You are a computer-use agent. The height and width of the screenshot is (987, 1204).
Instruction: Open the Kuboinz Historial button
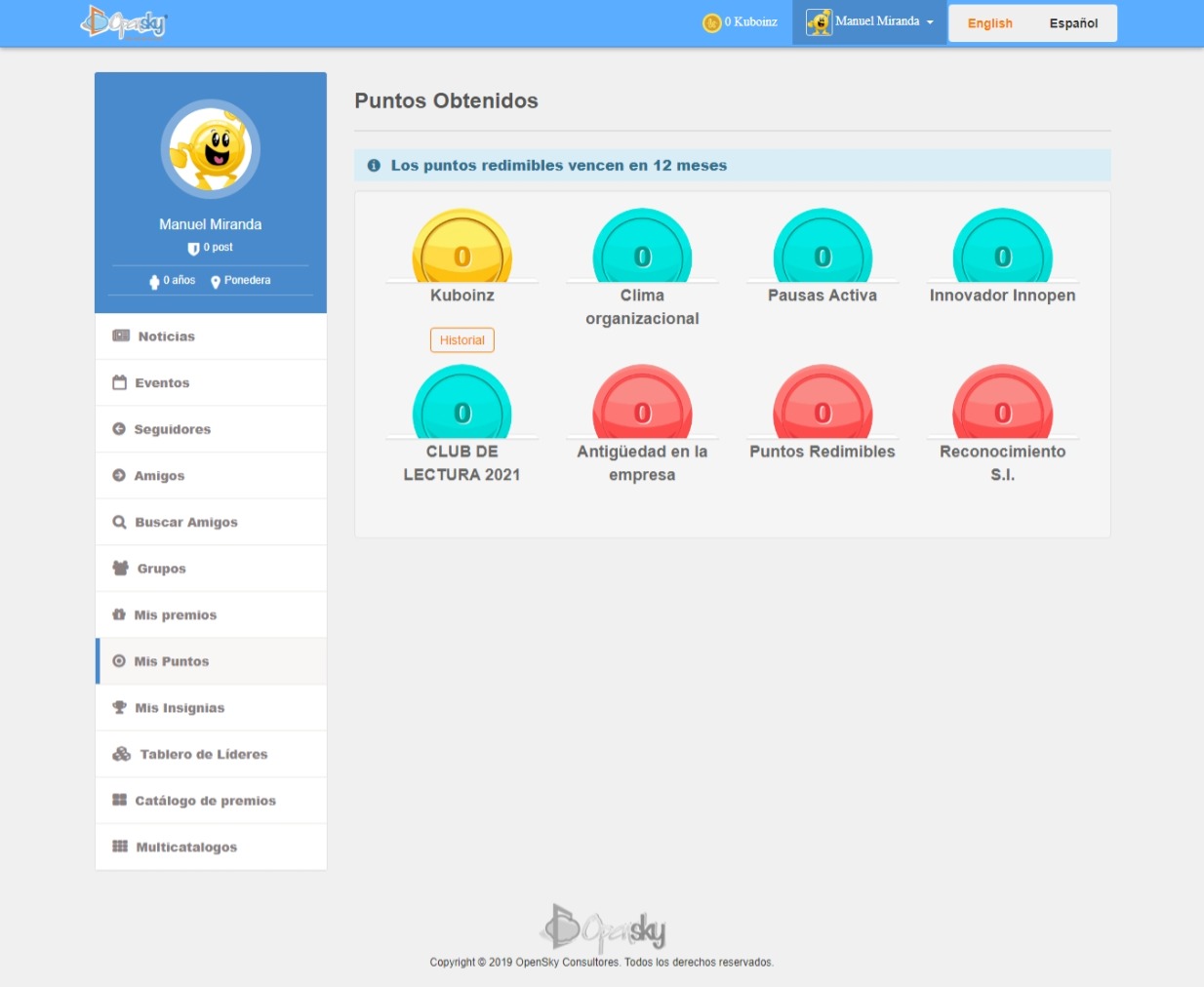(462, 340)
